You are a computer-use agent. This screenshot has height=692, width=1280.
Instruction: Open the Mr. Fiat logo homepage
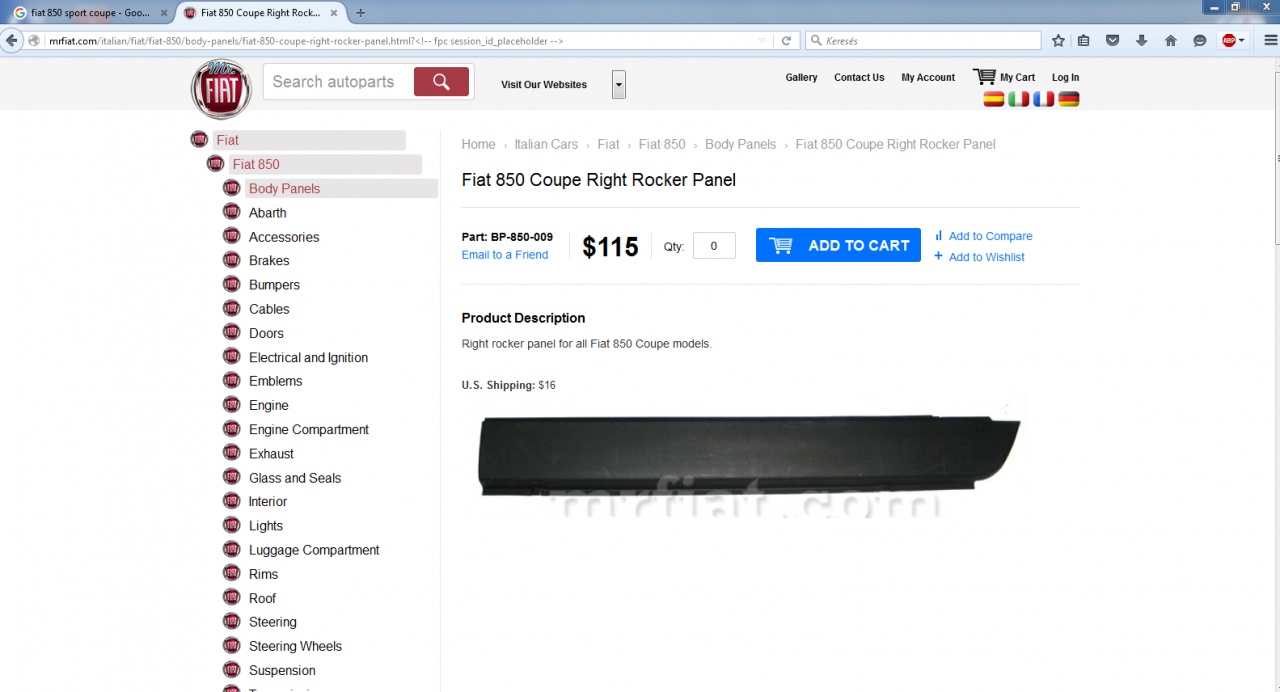coord(221,89)
